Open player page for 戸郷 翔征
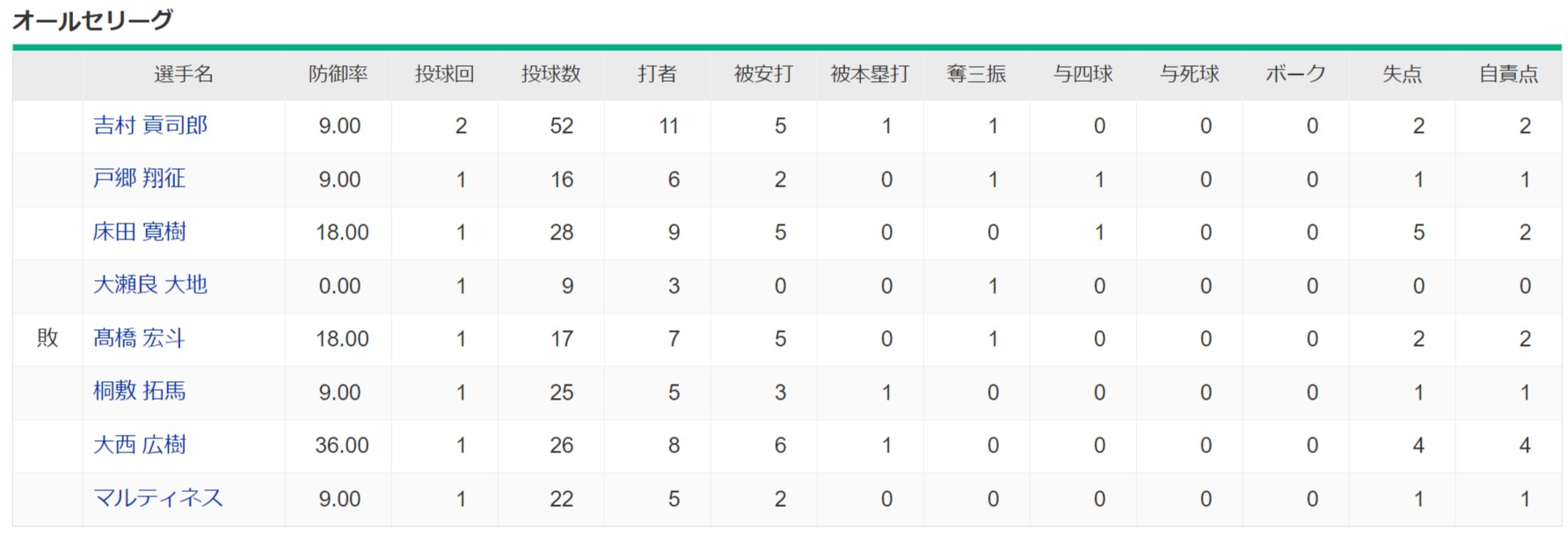This screenshot has width=1568, height=536. [139, 179]
